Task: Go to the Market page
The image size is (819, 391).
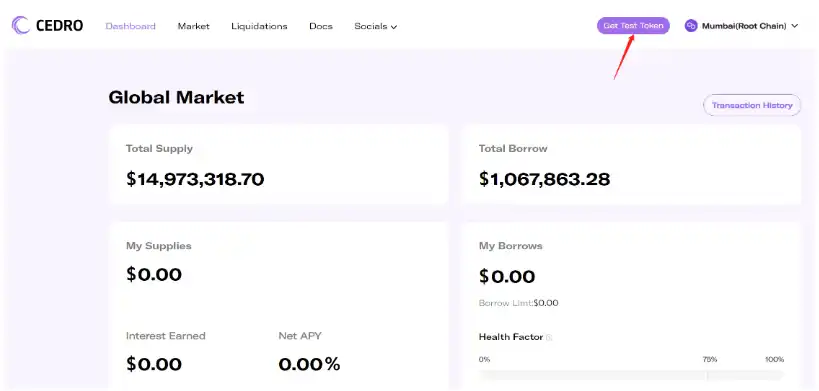Action: 193,26
